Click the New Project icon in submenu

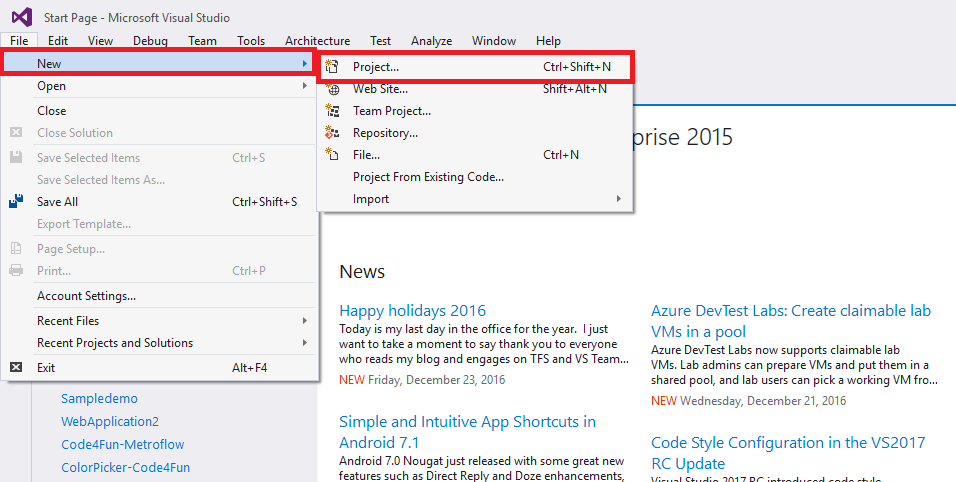pyautogui.click(x=332, y=66)
